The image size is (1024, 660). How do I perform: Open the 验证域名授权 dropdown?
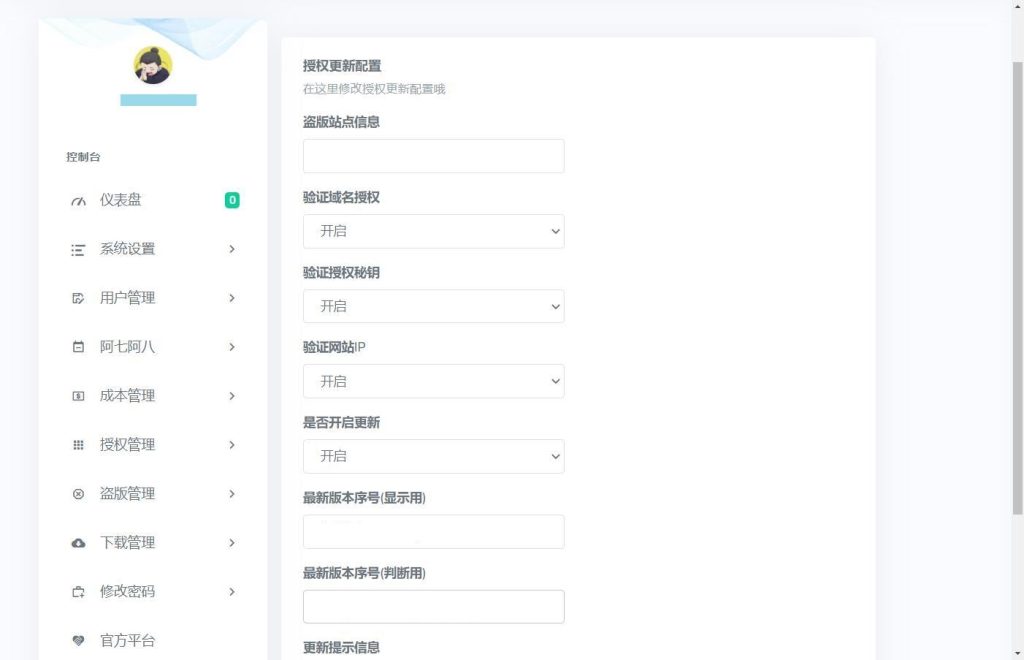click(x=433, y=231)
